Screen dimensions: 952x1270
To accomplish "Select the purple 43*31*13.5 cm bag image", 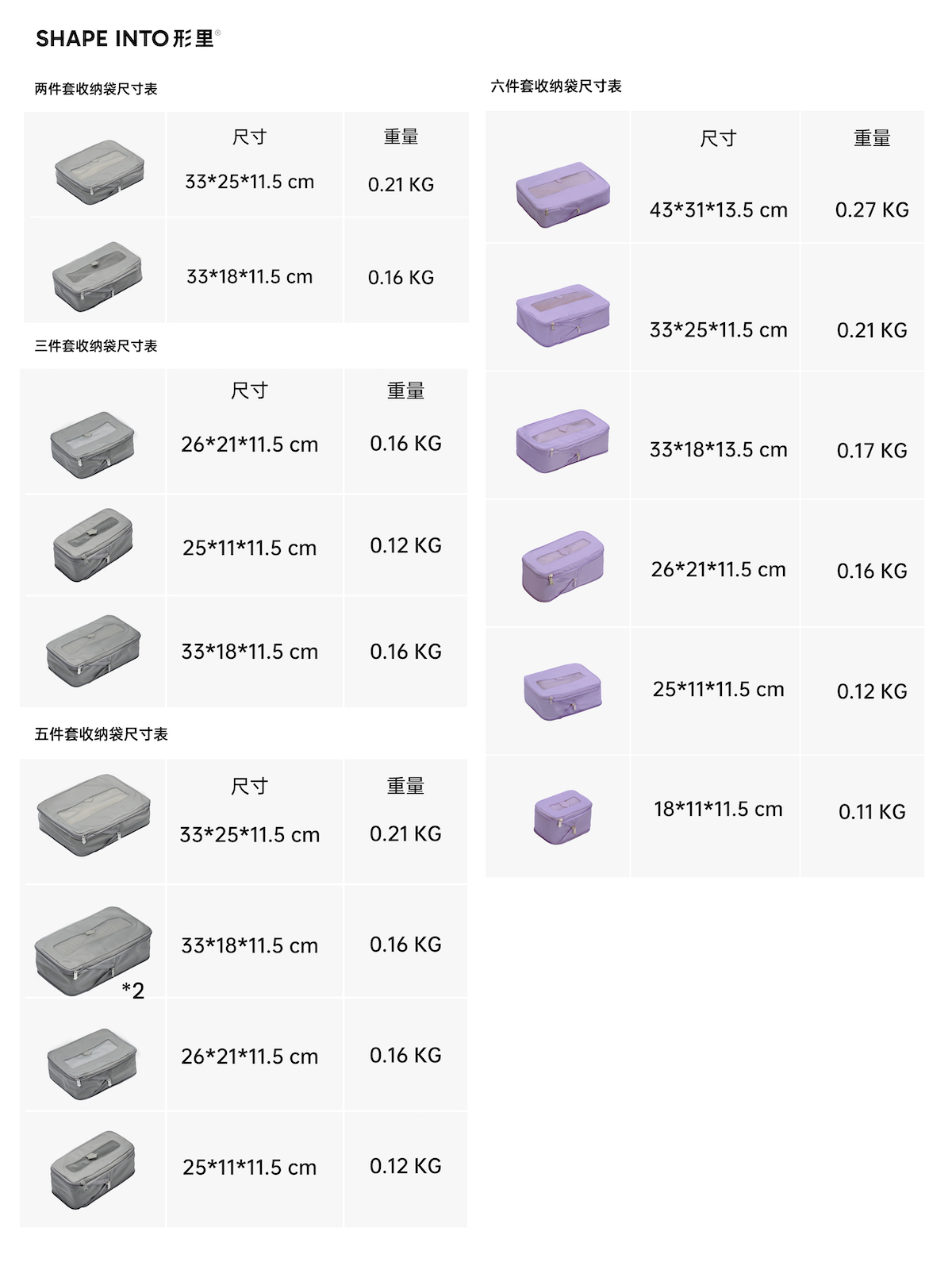I will pos(562,194).
